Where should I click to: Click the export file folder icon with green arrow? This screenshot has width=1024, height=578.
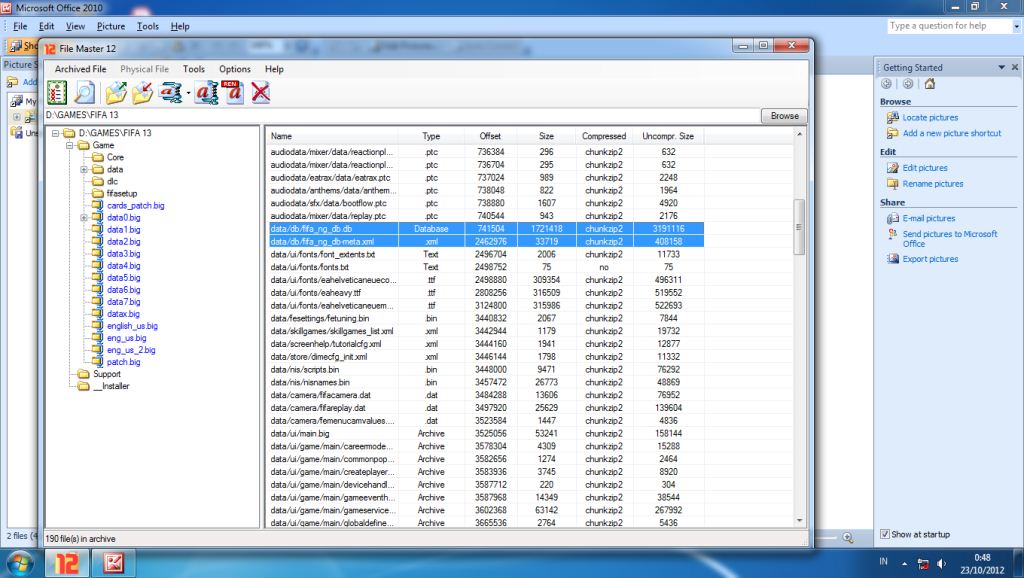(x=116, y=93)
